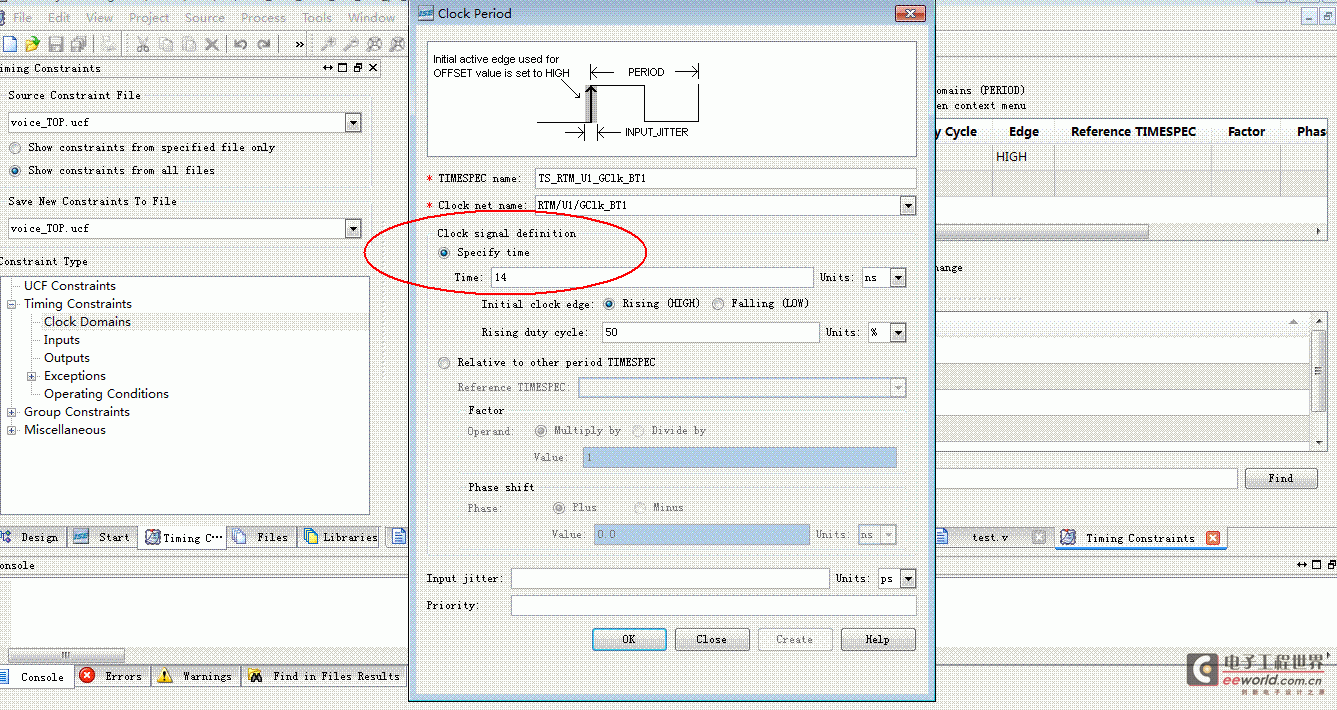Choose Rising (HIGH) initial clock edge
The image size is (1337, 710).
point(608,304)
